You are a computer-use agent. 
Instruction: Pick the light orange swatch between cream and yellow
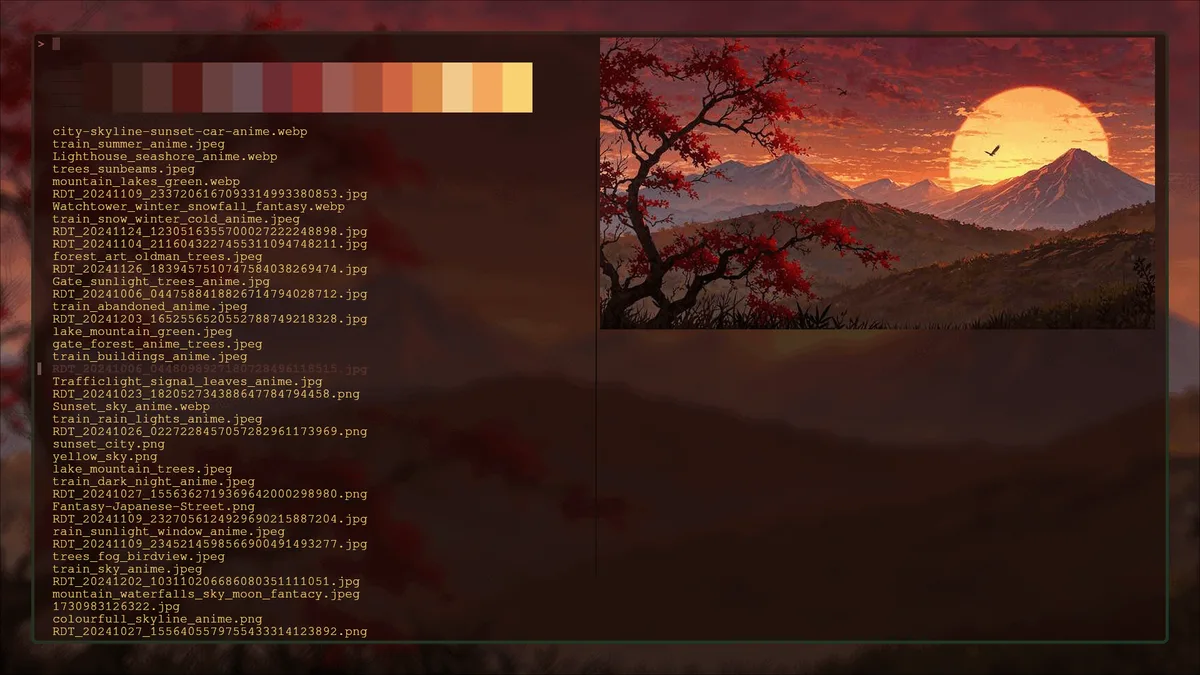point(488,87)
